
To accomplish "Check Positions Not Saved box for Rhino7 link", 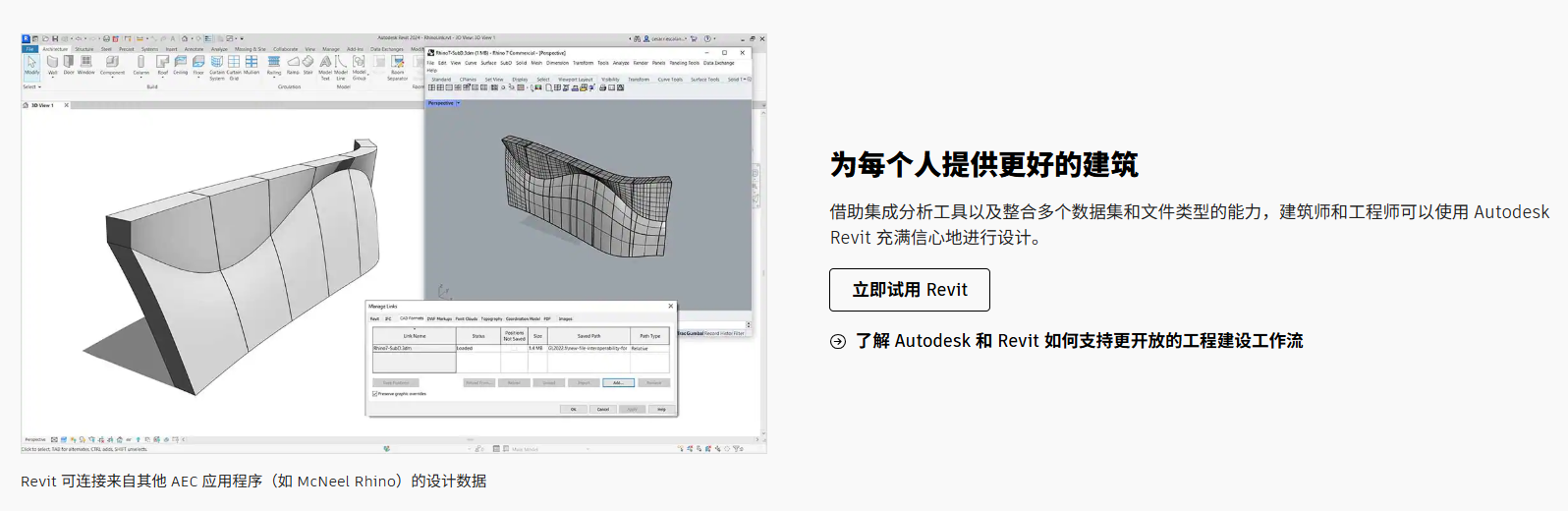I will 514,348.
